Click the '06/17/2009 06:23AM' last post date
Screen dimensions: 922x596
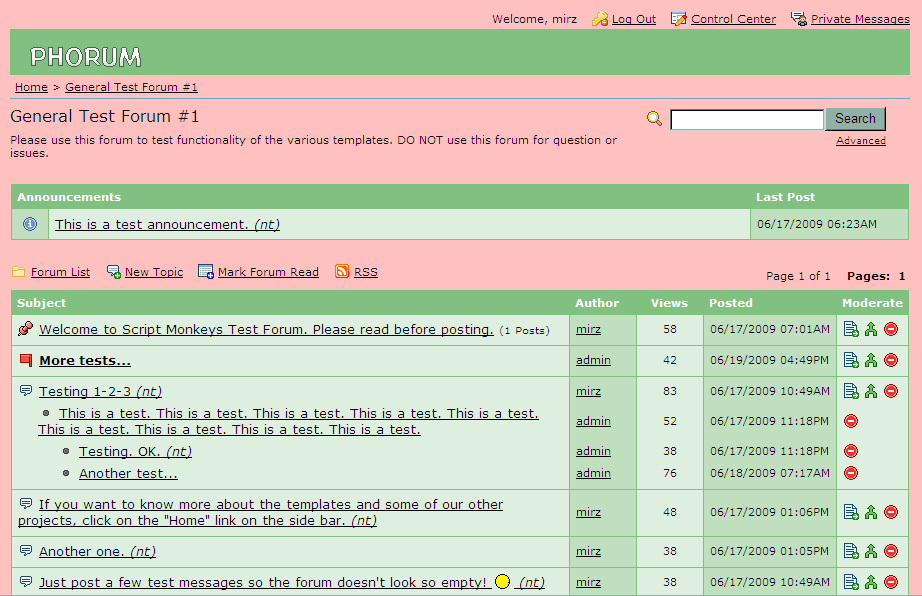point(817,224)
